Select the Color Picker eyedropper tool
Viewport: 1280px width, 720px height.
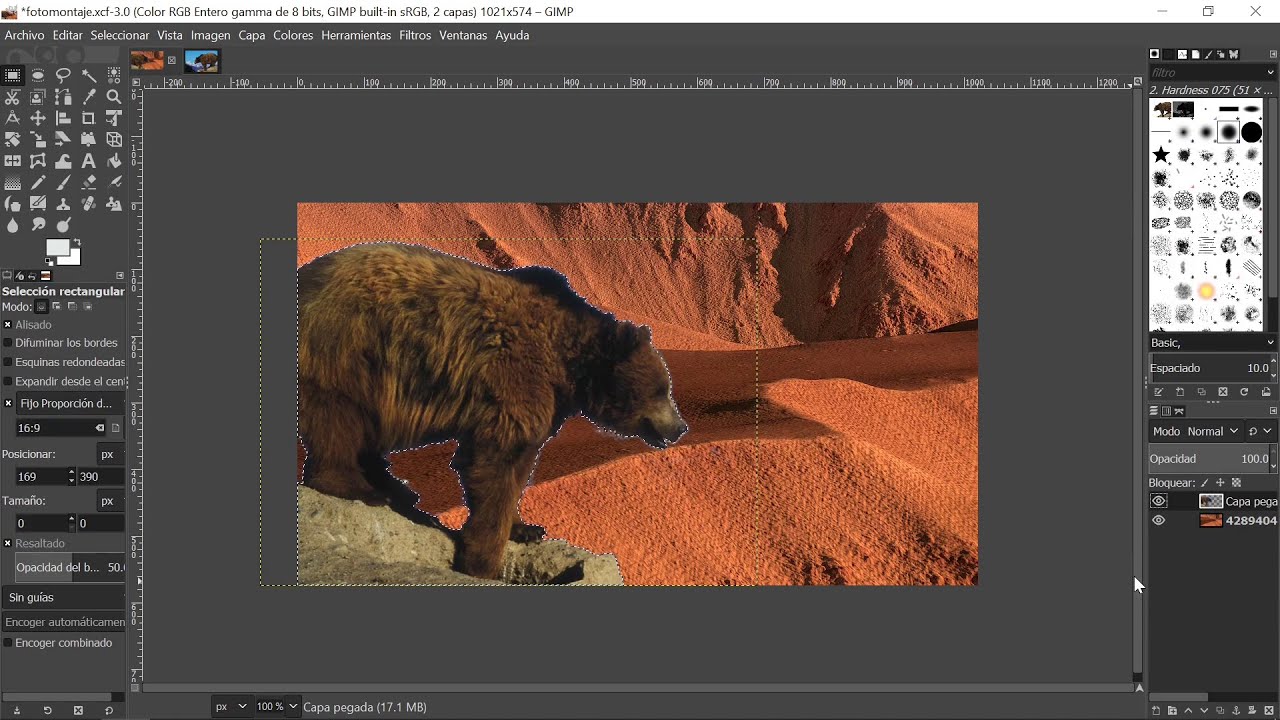pyautogui.click(x=89, y=97)
